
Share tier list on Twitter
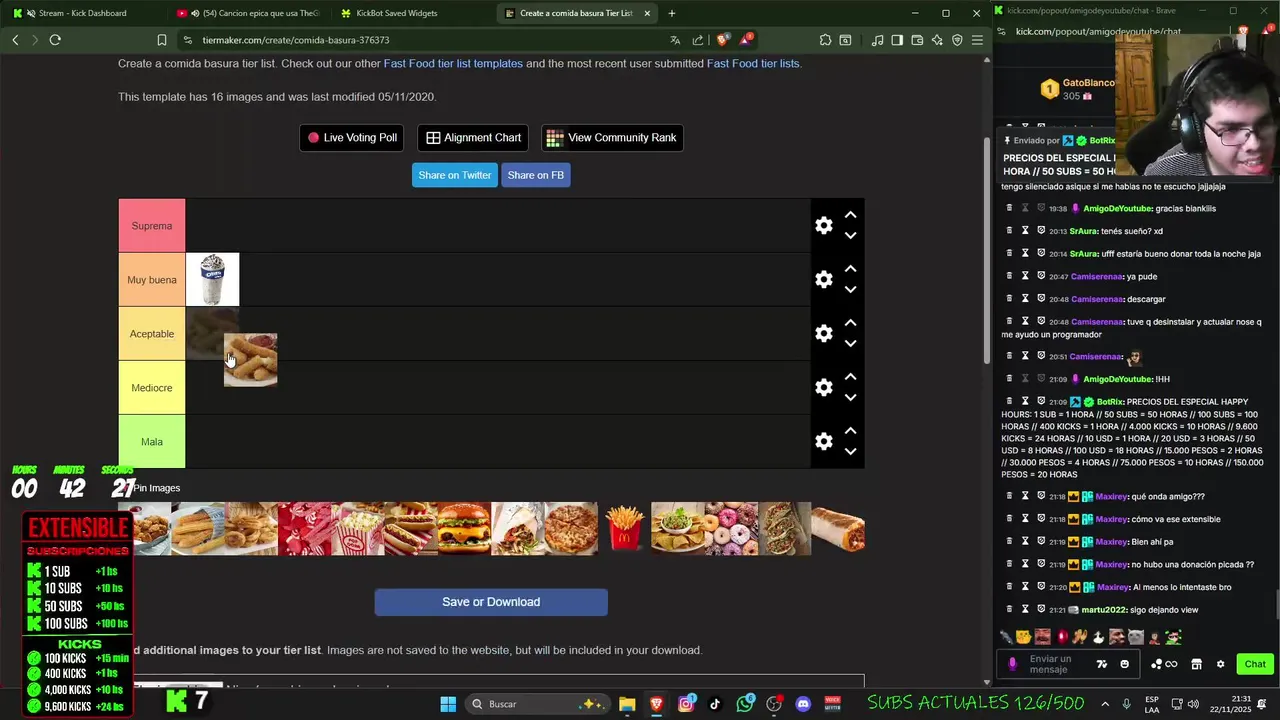tap(454, 175)
